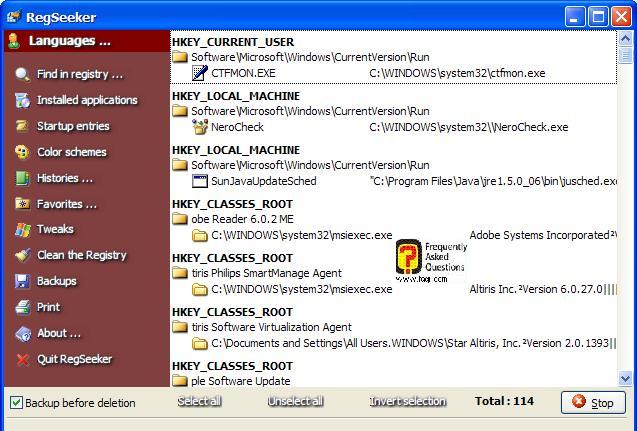
Task: Click the RegSeeker title bar application icon
Action: 14,17
